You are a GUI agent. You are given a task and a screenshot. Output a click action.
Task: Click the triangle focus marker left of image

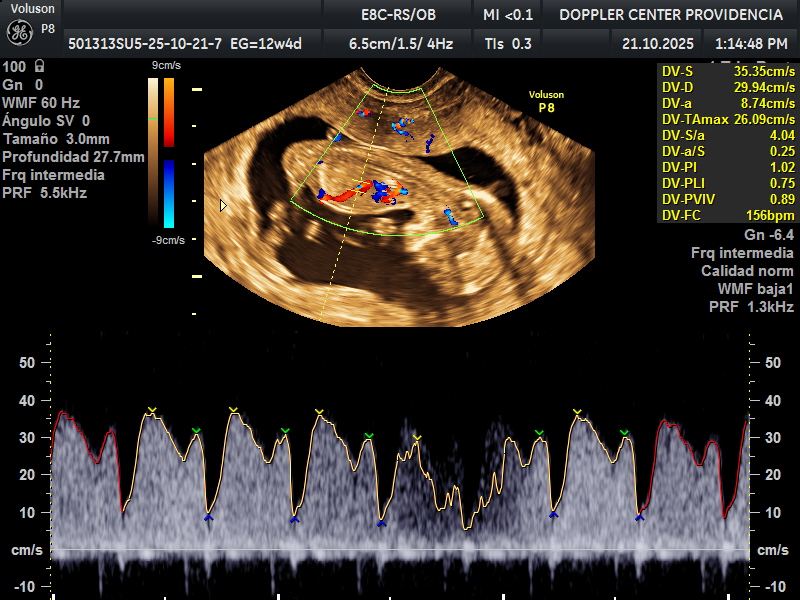223,205
